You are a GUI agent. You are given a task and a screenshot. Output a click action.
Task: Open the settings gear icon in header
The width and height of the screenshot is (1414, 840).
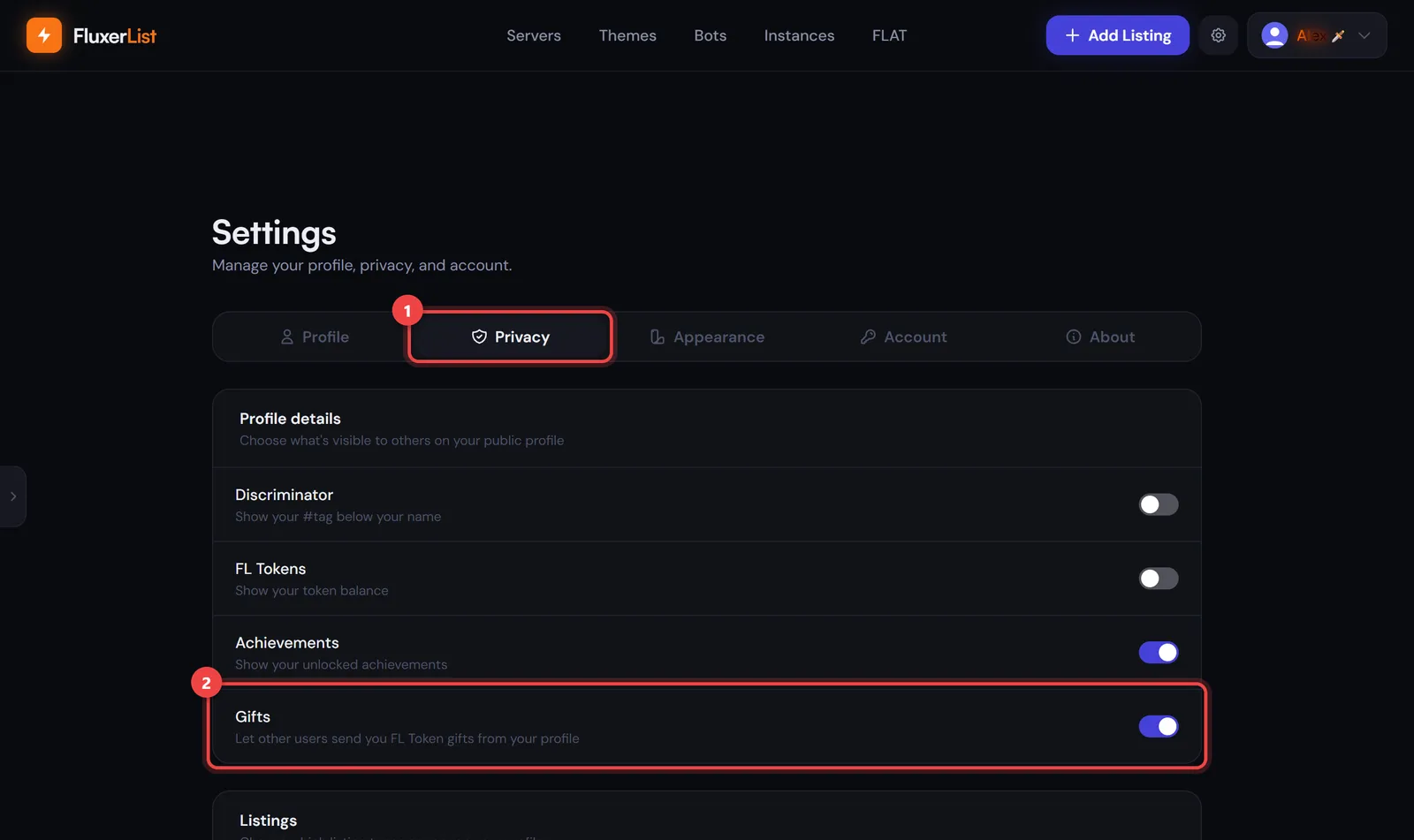(x=1218, y=35)
